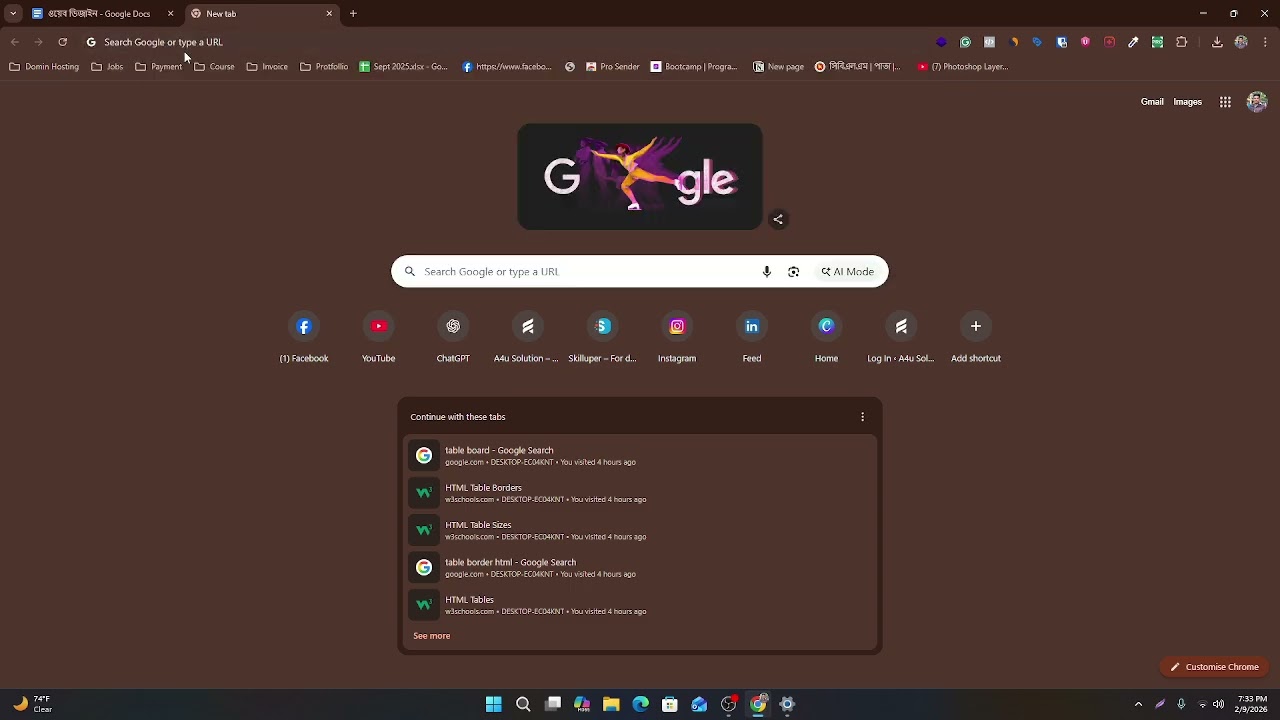Go to Gmail
The height and width of the screenshot is (720, 1280).
tap(1152, 102)
